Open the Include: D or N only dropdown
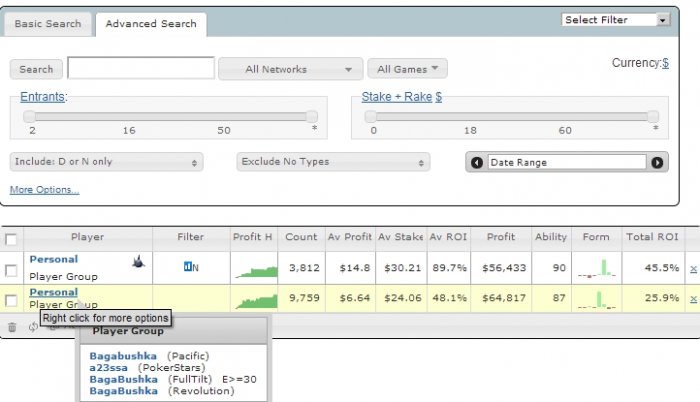The height and width of the screenshot is (402, 700). pos(106,162)
